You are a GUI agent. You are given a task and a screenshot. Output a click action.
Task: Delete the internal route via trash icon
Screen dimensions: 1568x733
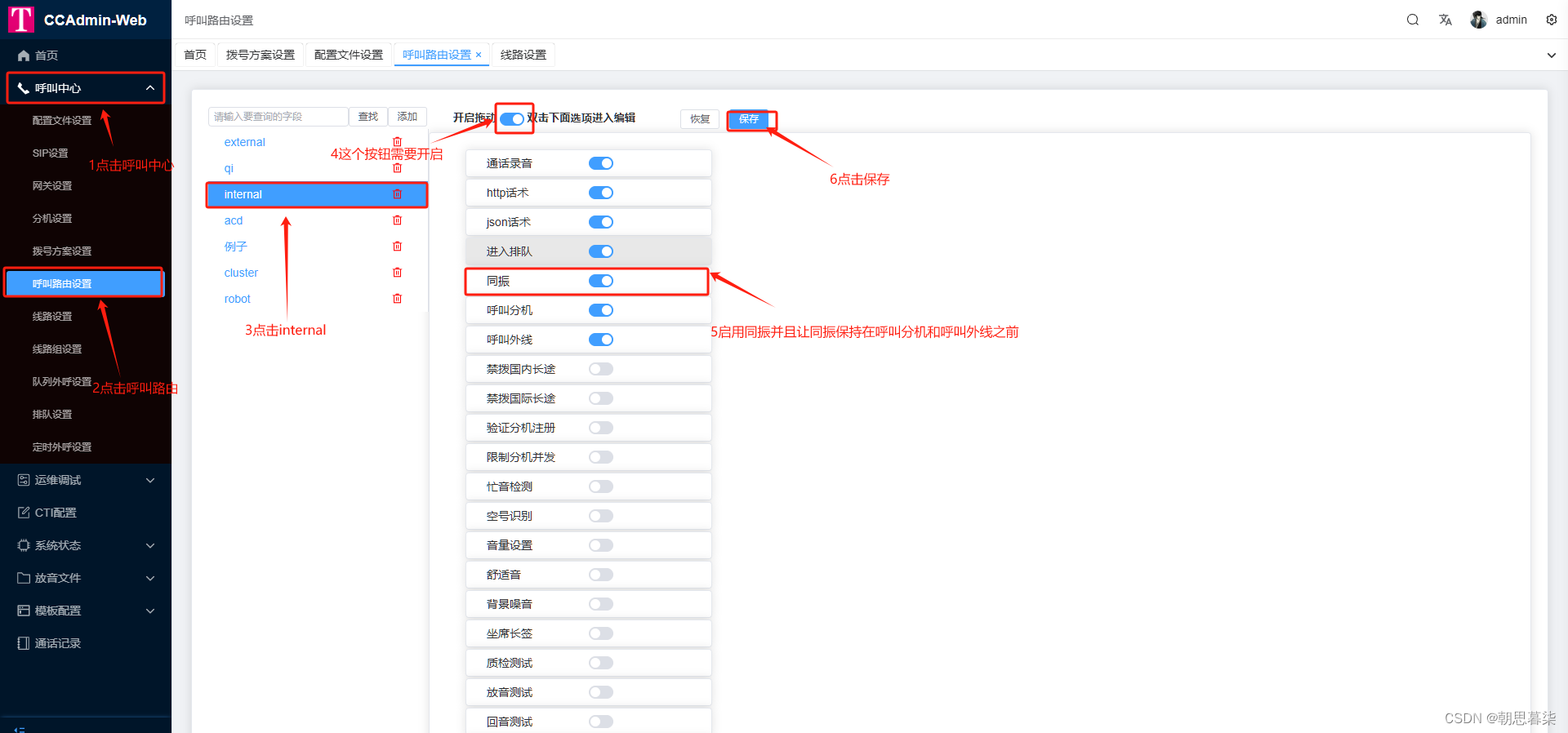398,194
